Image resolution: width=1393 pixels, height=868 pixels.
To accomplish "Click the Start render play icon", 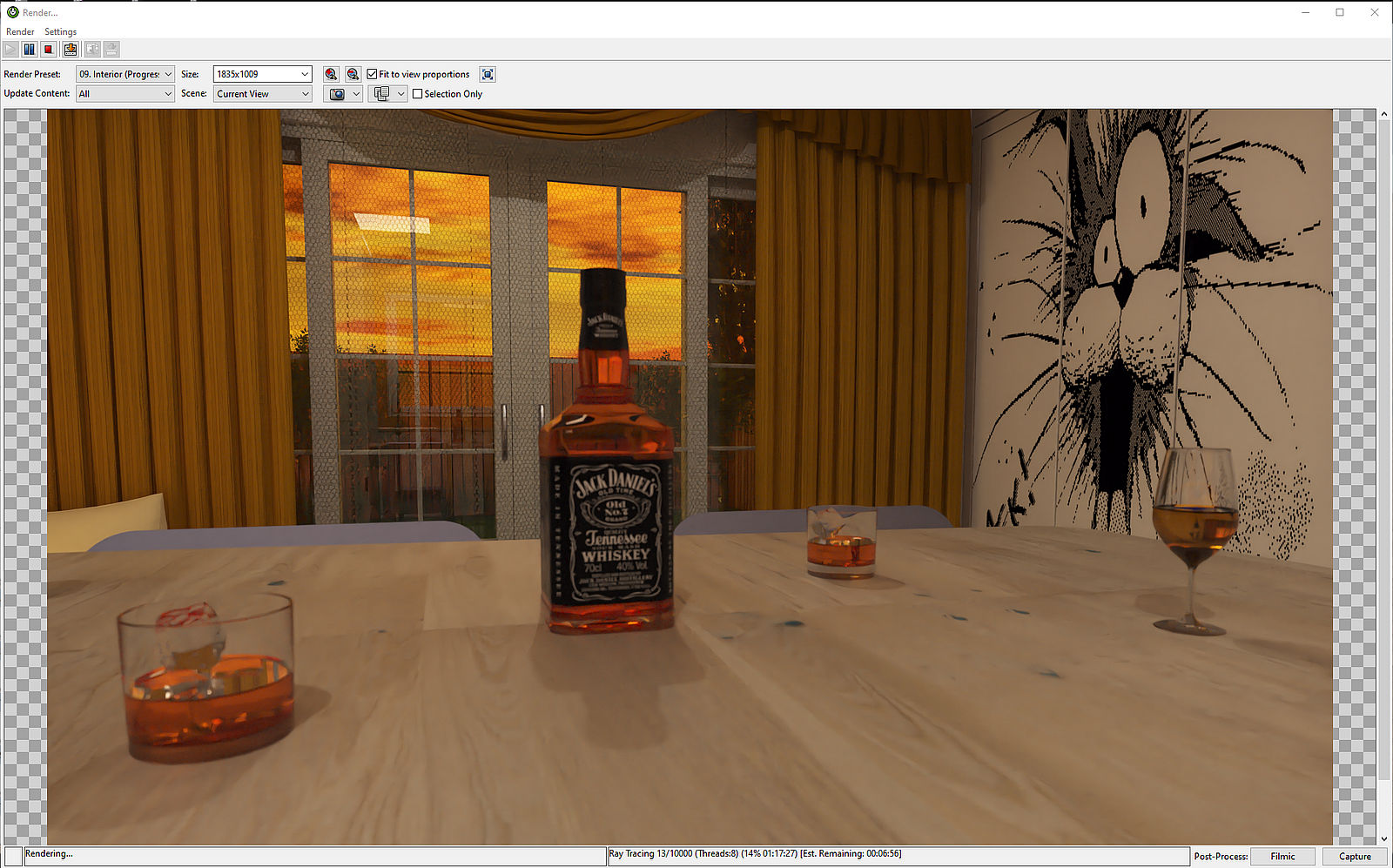I will tap(10, 50).
